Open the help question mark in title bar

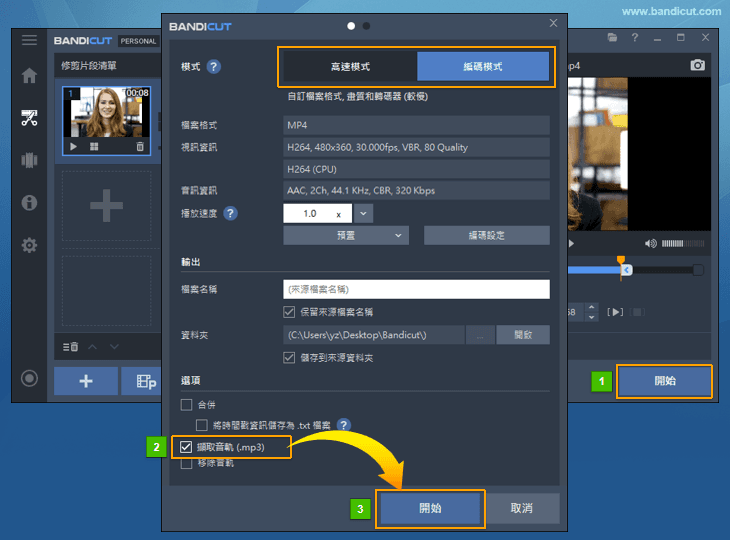(635, 37)
